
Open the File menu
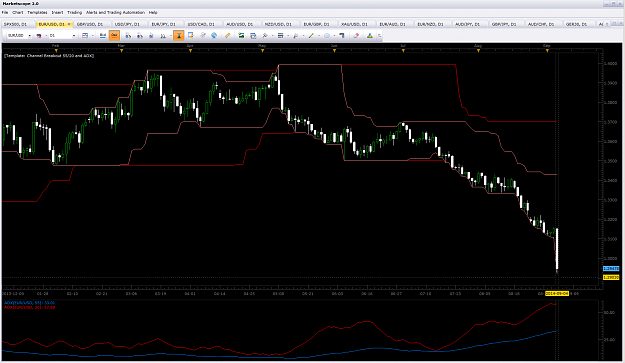click(5, 12)
